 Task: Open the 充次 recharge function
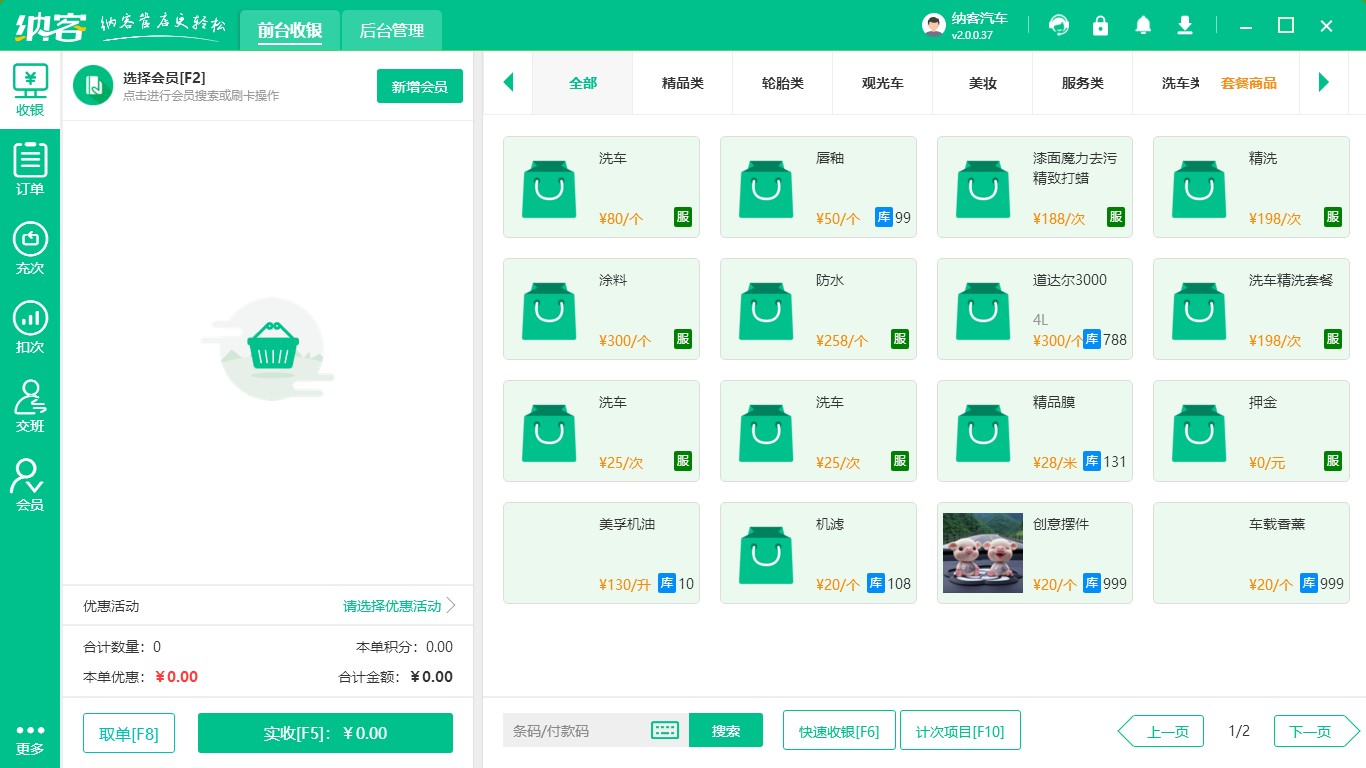pos(30,243)
